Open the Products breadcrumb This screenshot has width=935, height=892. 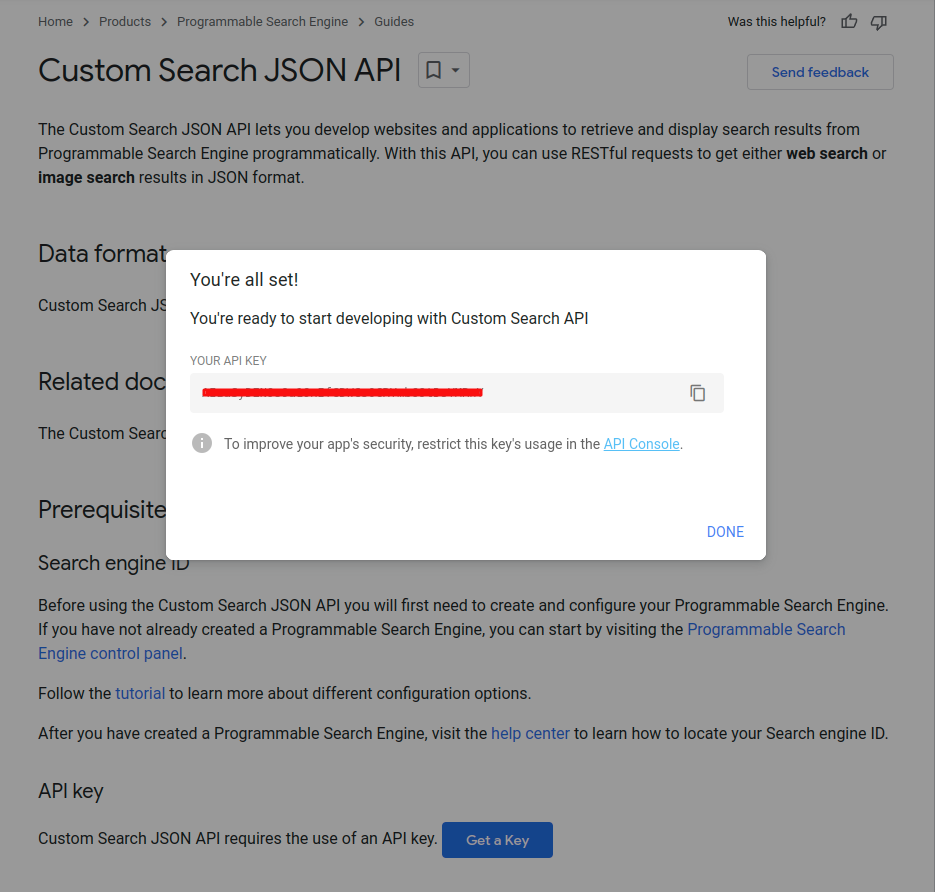[x=125, y=21]
